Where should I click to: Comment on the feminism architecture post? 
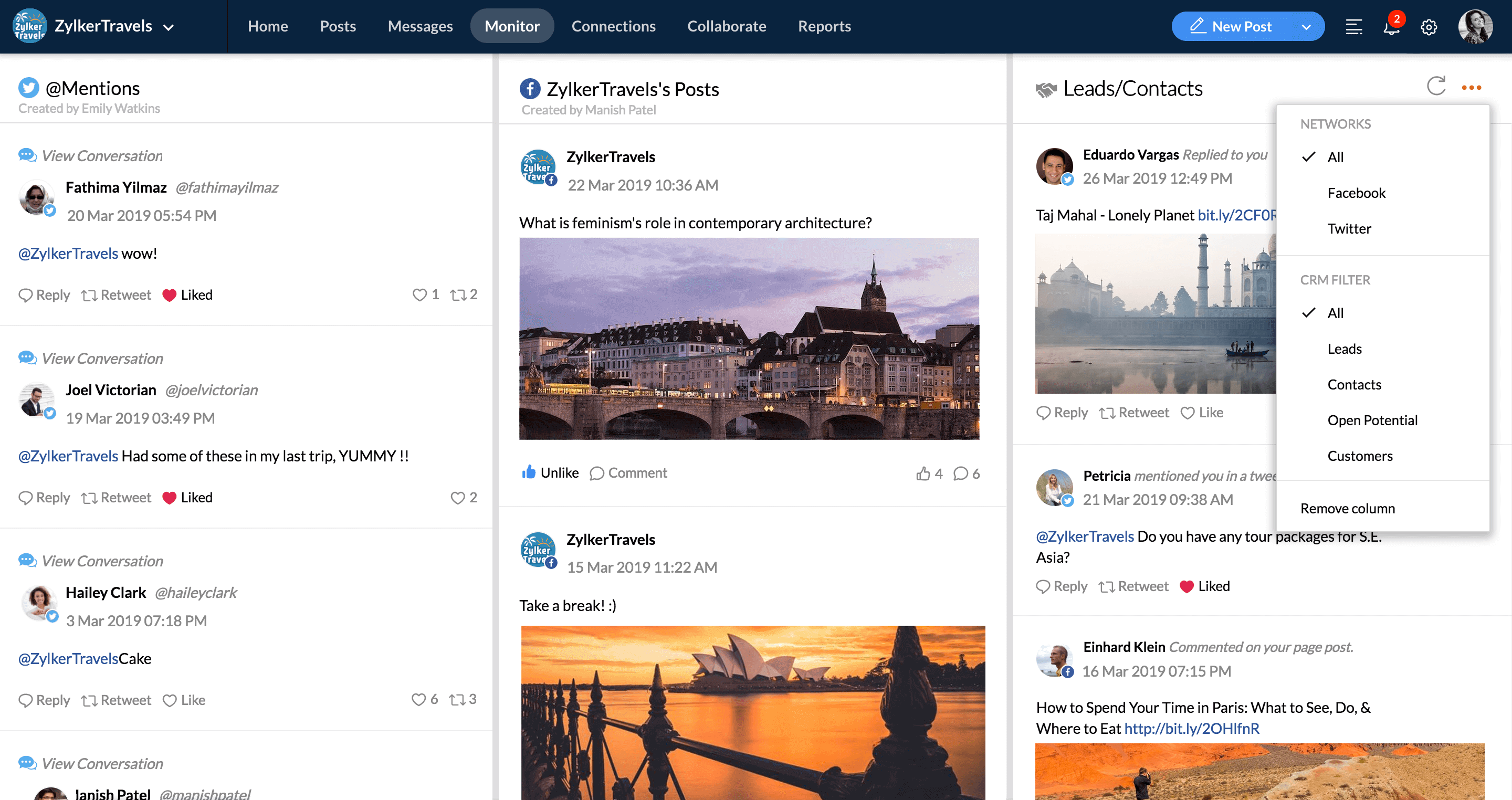(628, 472)
